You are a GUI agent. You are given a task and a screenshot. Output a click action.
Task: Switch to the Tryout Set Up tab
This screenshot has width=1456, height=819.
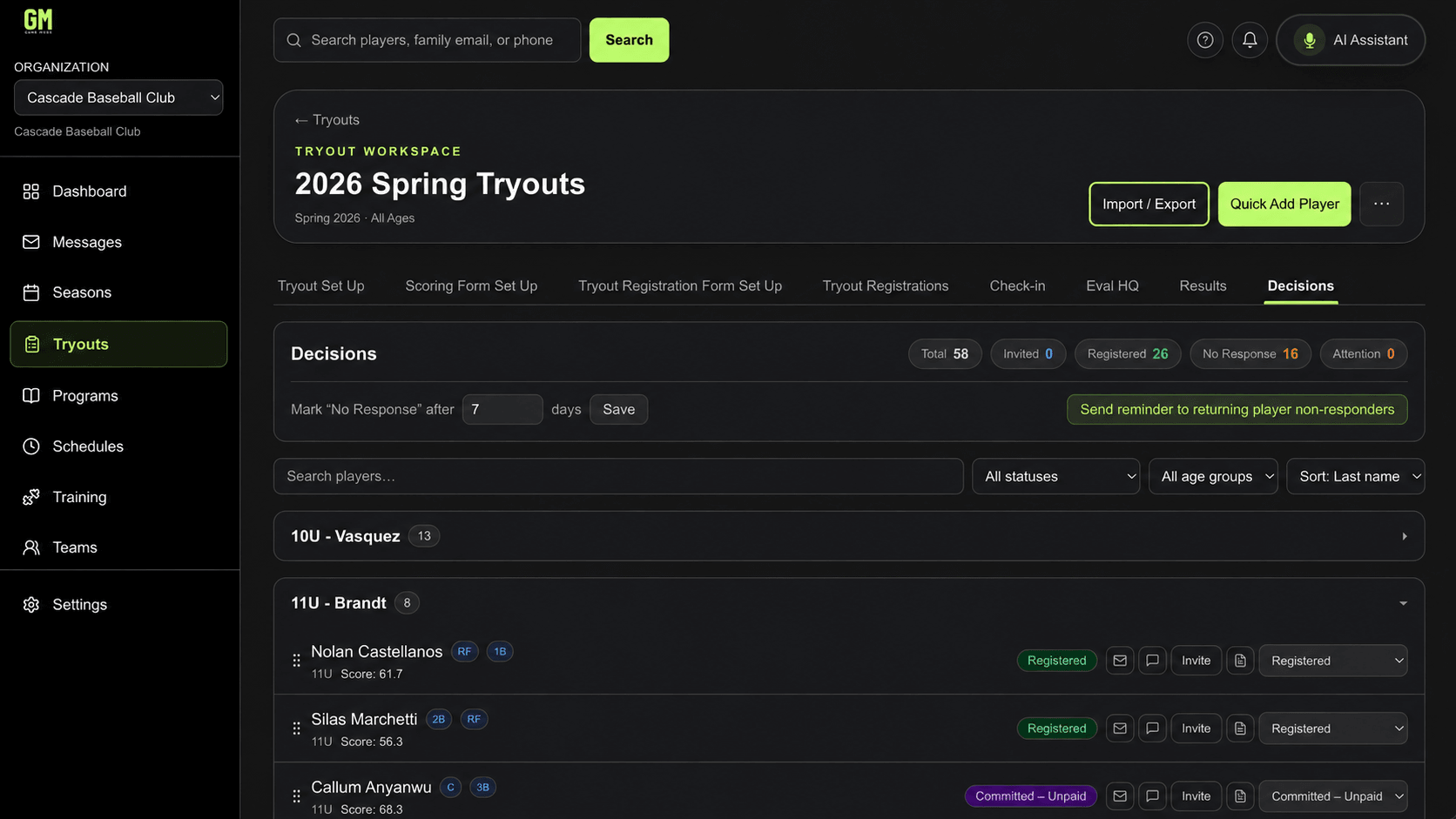(x=320, y=285)
